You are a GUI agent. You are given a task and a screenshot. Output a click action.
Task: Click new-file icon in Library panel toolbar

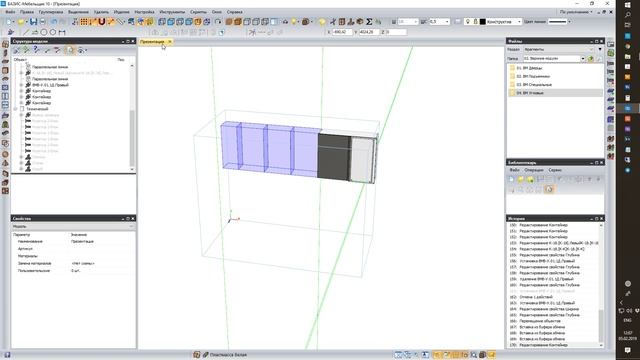pos(511,179)
